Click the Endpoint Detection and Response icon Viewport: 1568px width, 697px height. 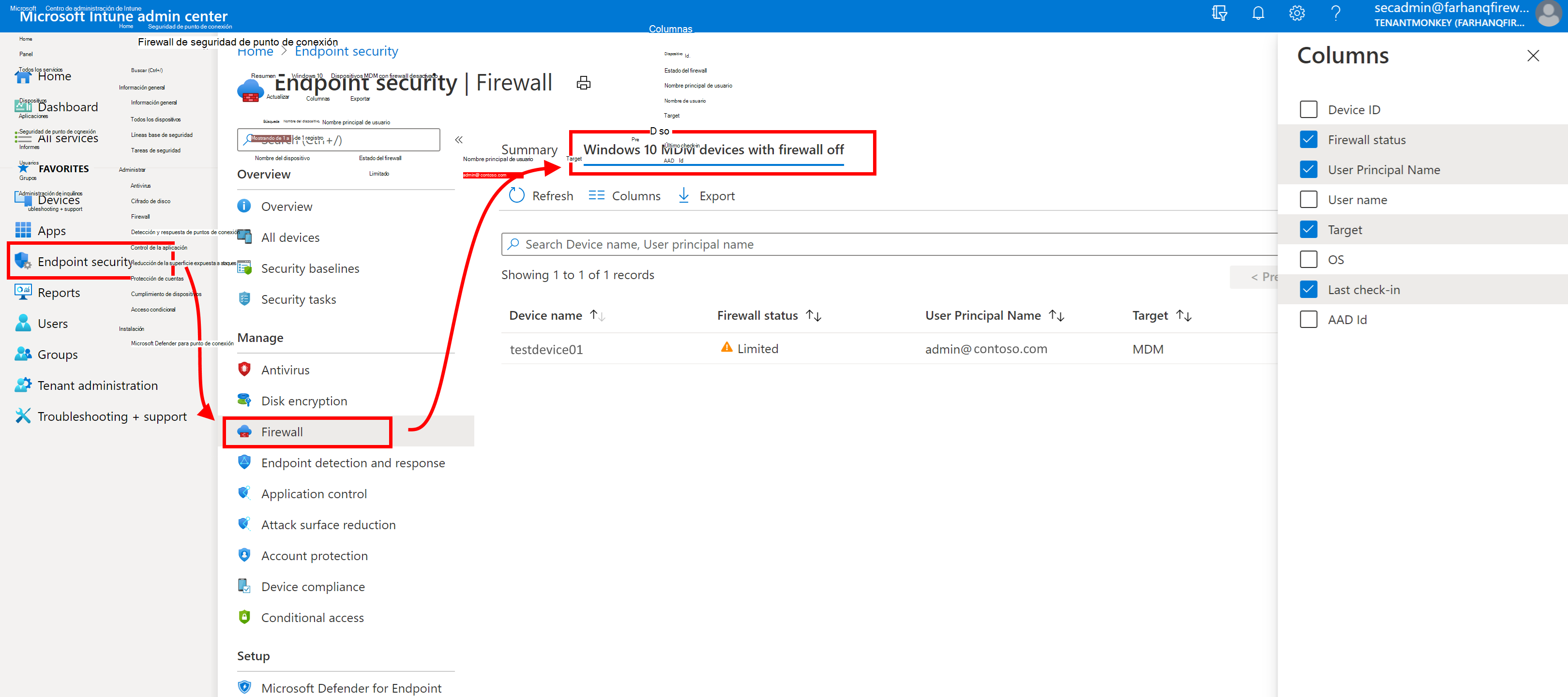pyautogui.click(x=244, y=463)
